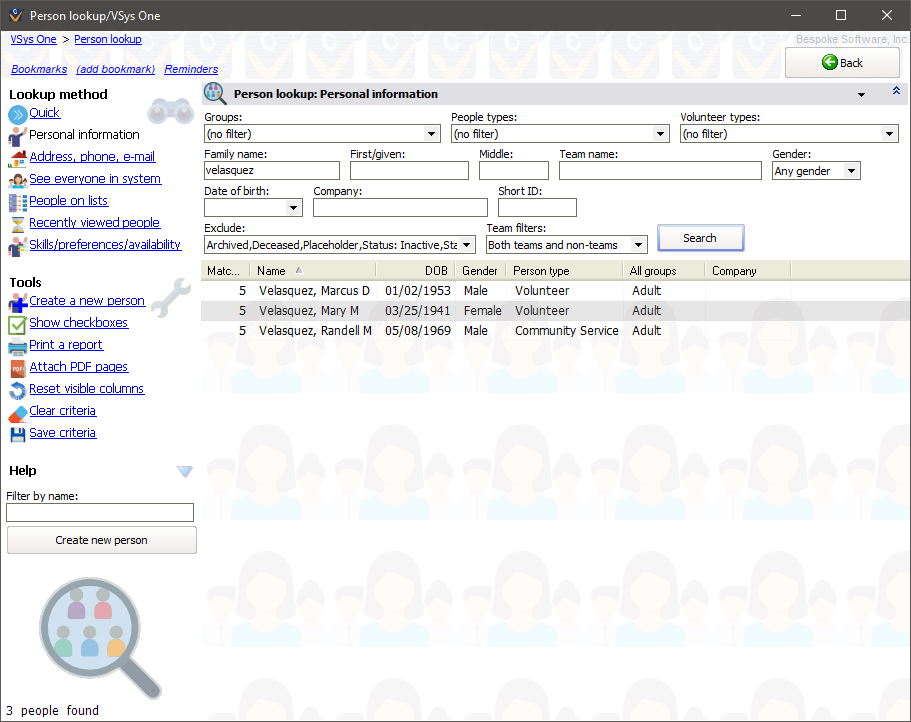
Task: Click the Recently viewed people icon
Action: click(x=17, y=222)
